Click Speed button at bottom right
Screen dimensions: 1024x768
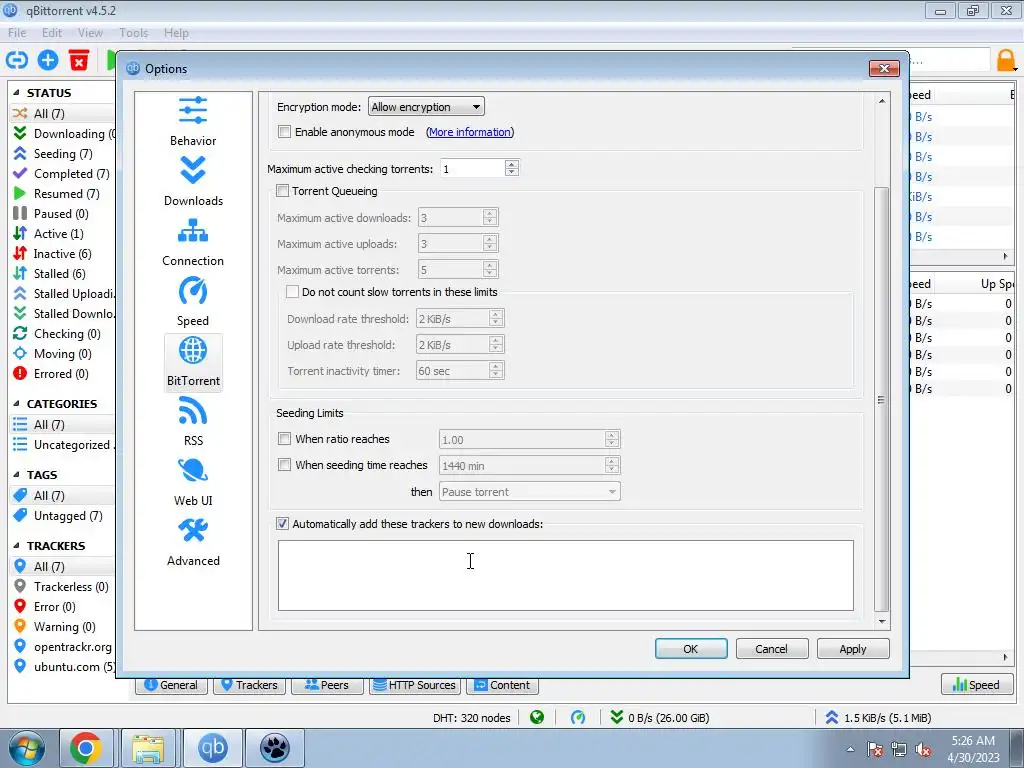(x=976, y=684)
